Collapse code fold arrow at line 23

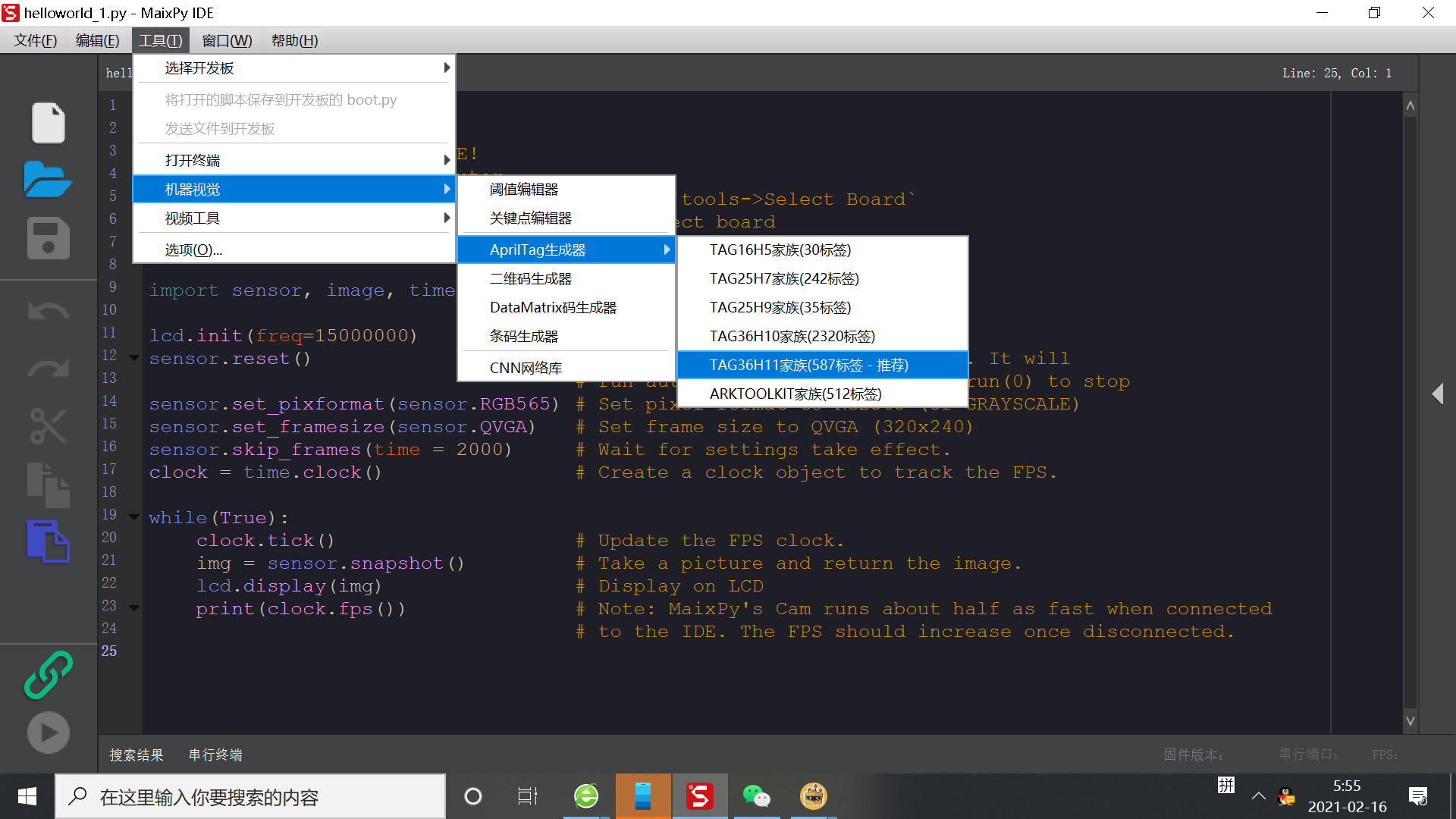134,607
